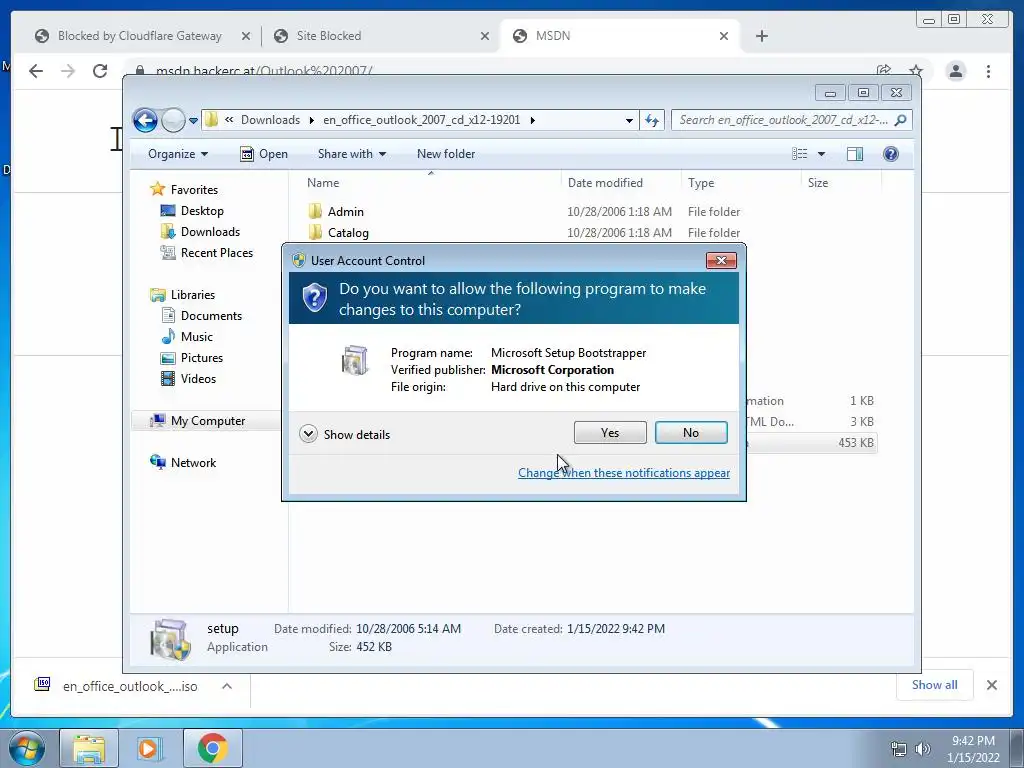Open the view options dropdown arrow

click(822, 154)
